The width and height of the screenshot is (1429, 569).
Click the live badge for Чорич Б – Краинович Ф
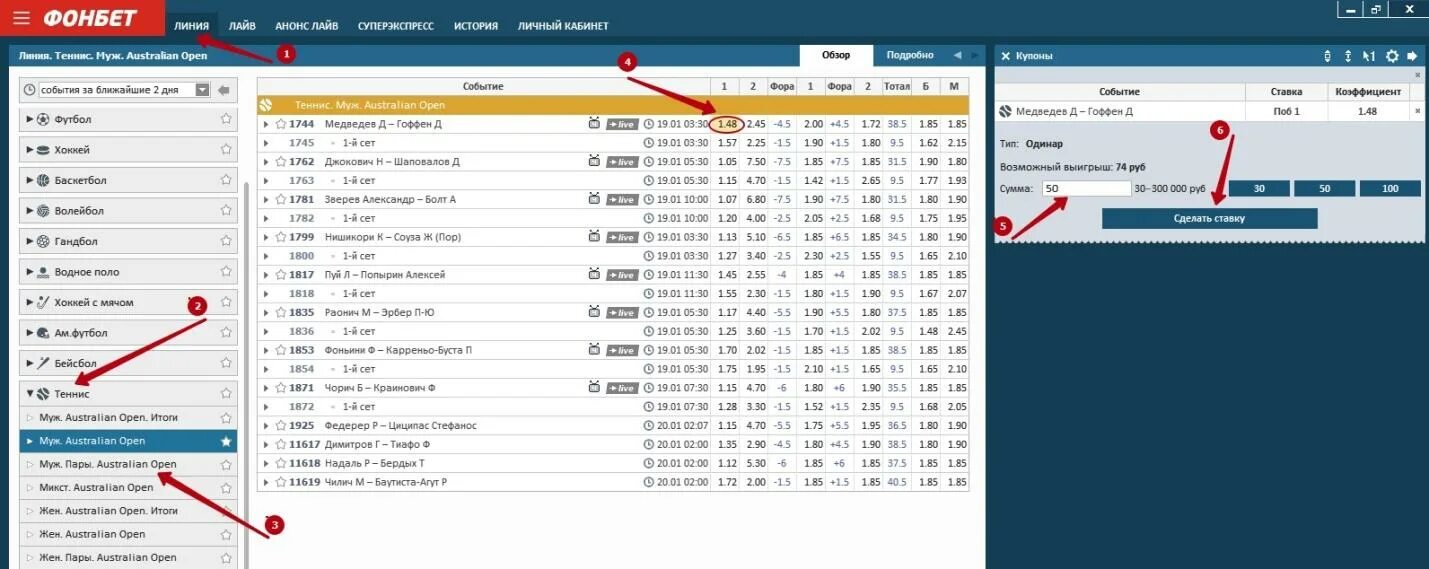click(622, 388)
